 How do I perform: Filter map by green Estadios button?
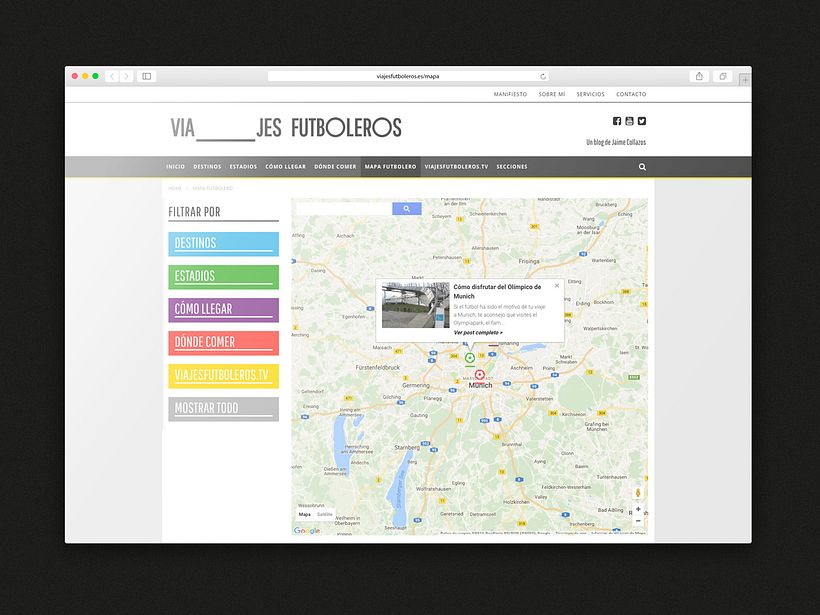click(x=223, y=277)
